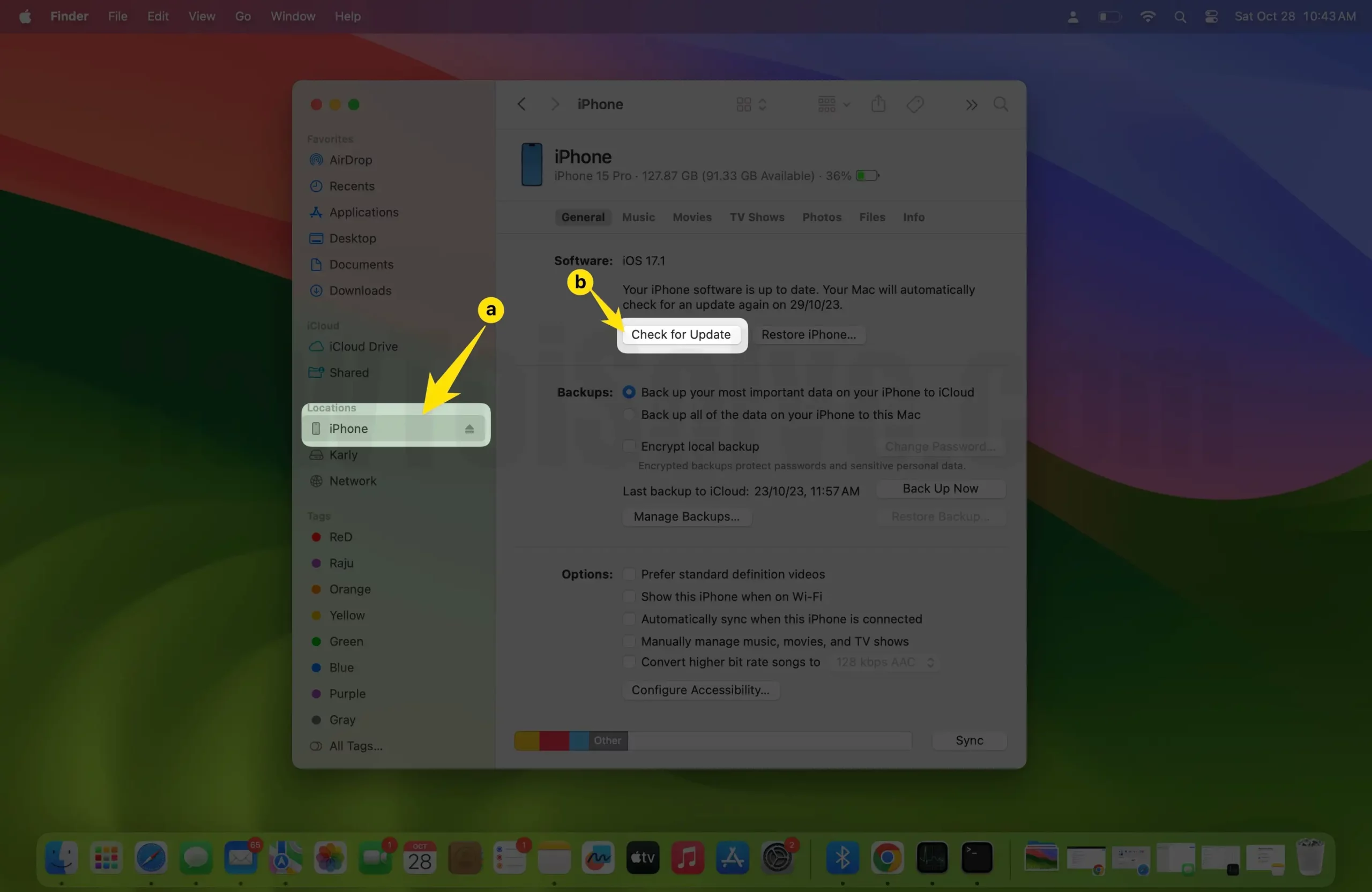Viewport: 1372px width, 892px height.
Task: Click the Back Up Now button
Action: tap(940, 489)
